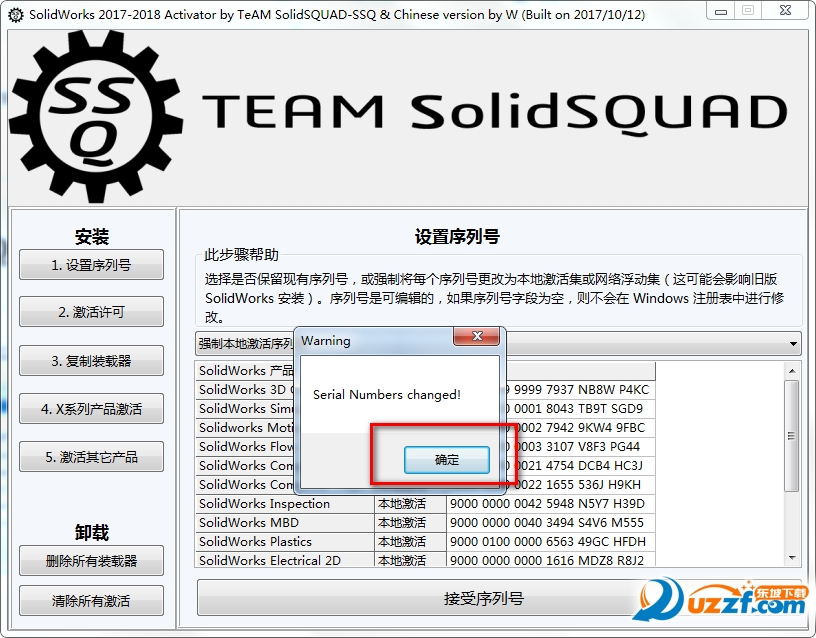Screen dimensions: 816x638
Task: Select the Solidworks Moti row name
Action: point(245,428)
